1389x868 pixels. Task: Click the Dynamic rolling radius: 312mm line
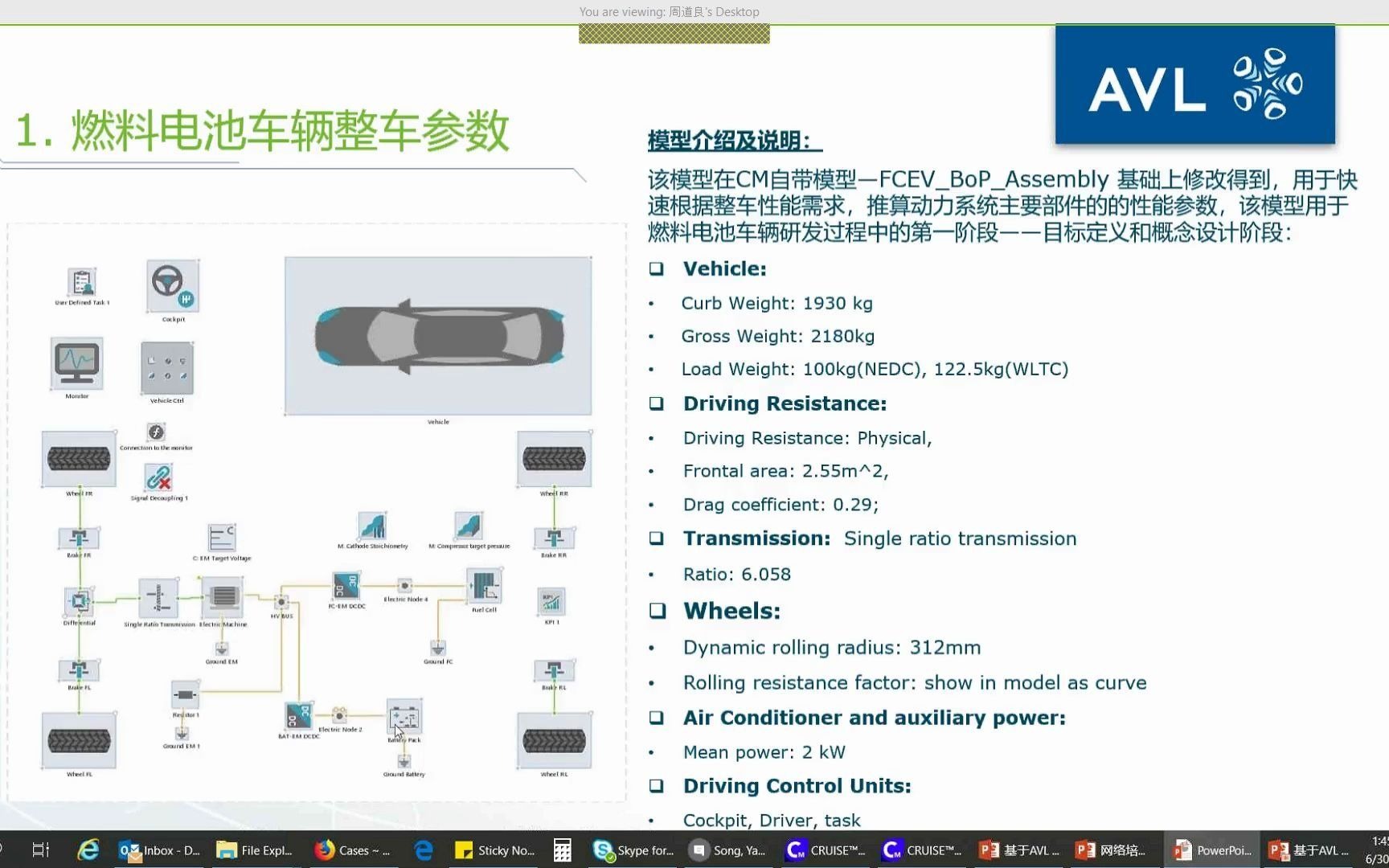(x=832, y=648)
